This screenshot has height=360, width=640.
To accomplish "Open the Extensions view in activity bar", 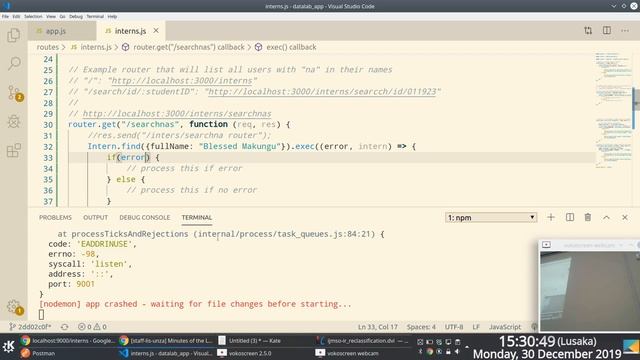I will pos(13,150).
